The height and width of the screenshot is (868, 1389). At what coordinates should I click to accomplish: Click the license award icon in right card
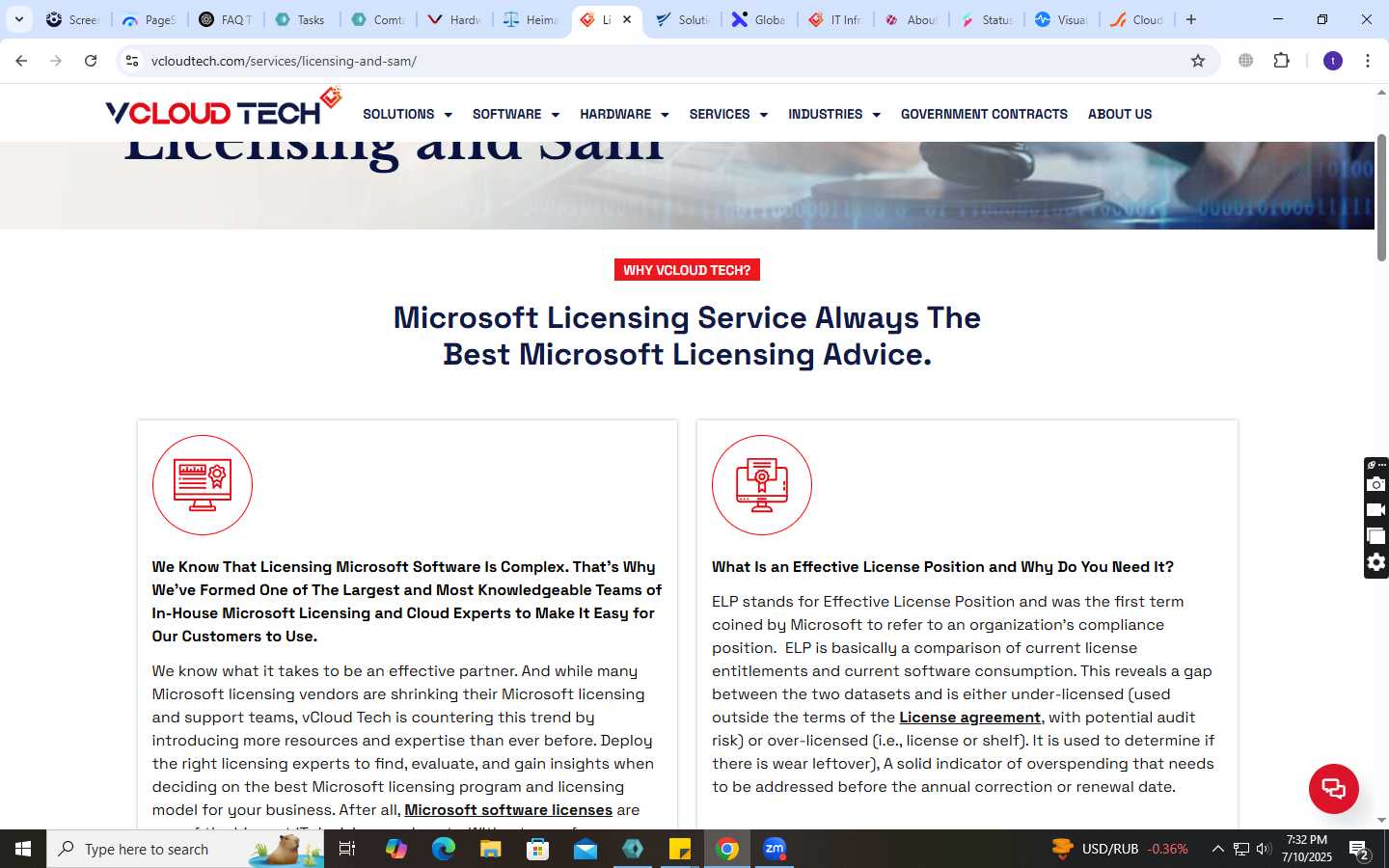click(762, 485)
